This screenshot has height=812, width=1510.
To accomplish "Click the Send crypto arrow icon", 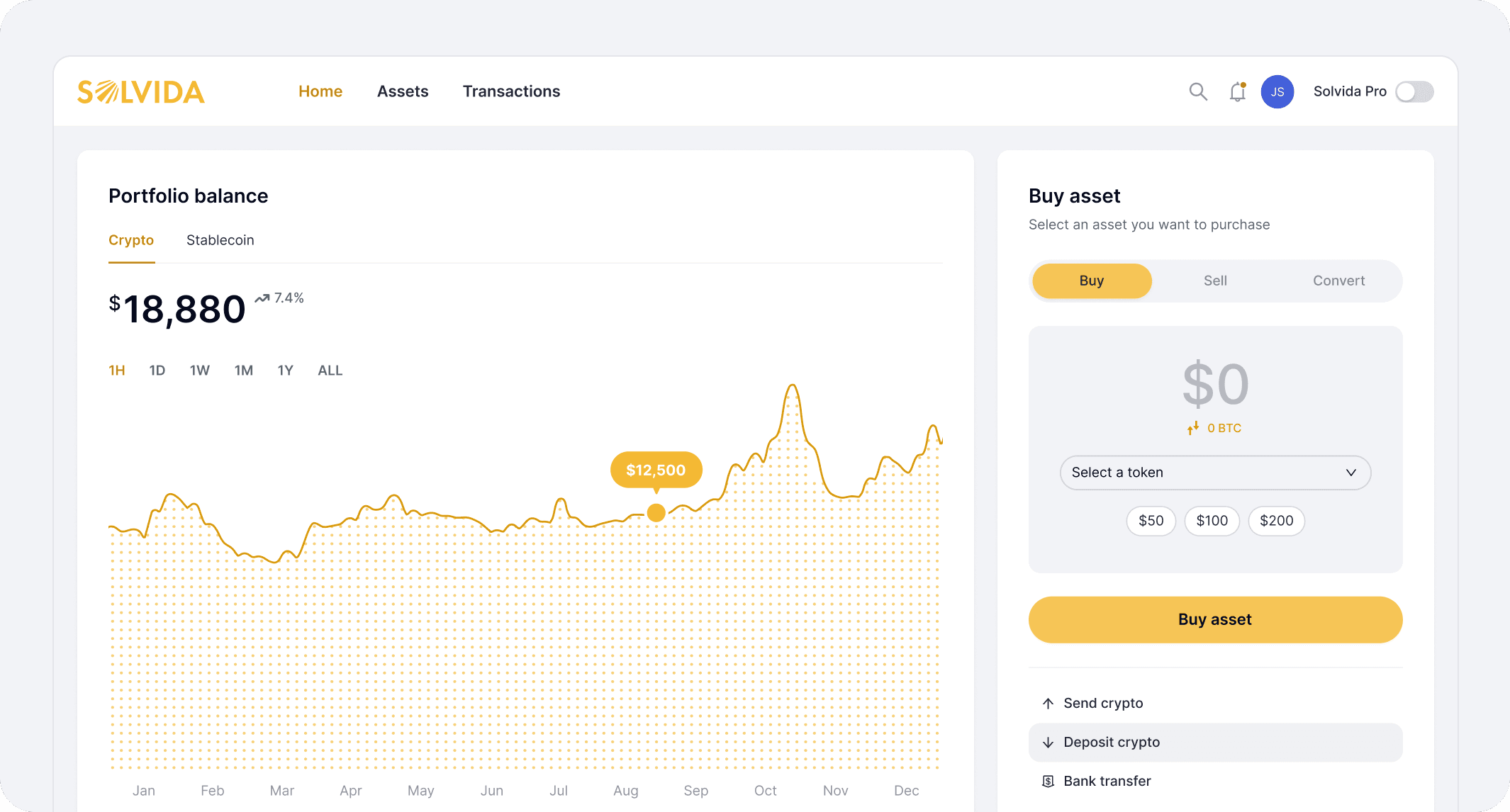I will 1047,703.
